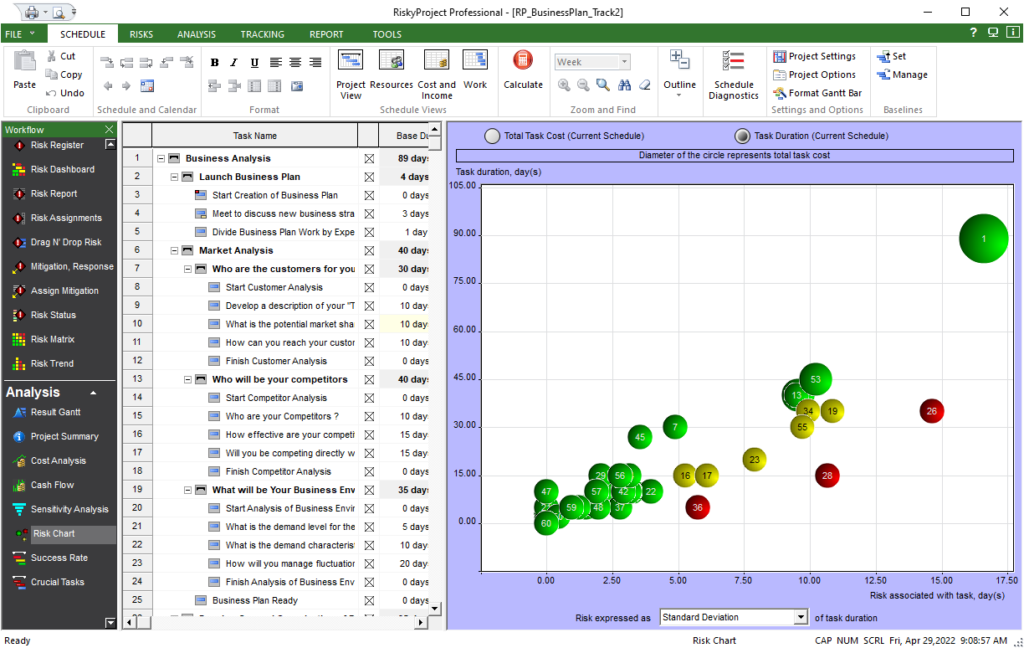
Task: Open the TRACKING tab
Action: pos(263,33)
